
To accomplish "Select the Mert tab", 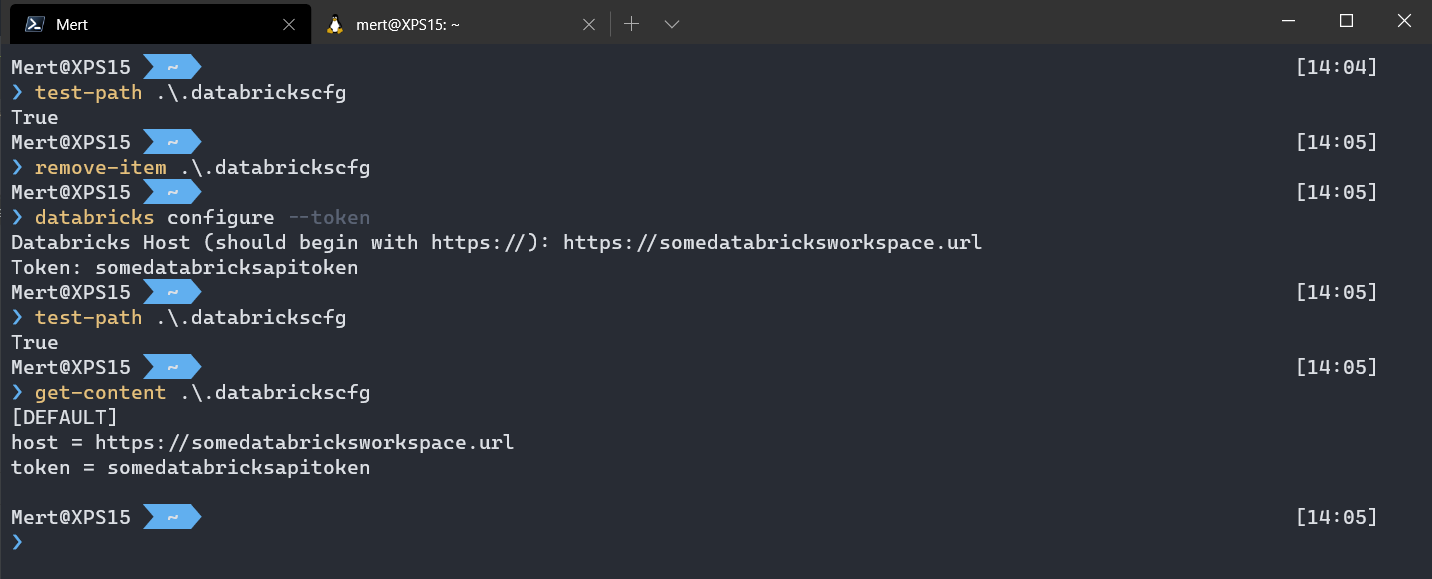I will 150,23.
